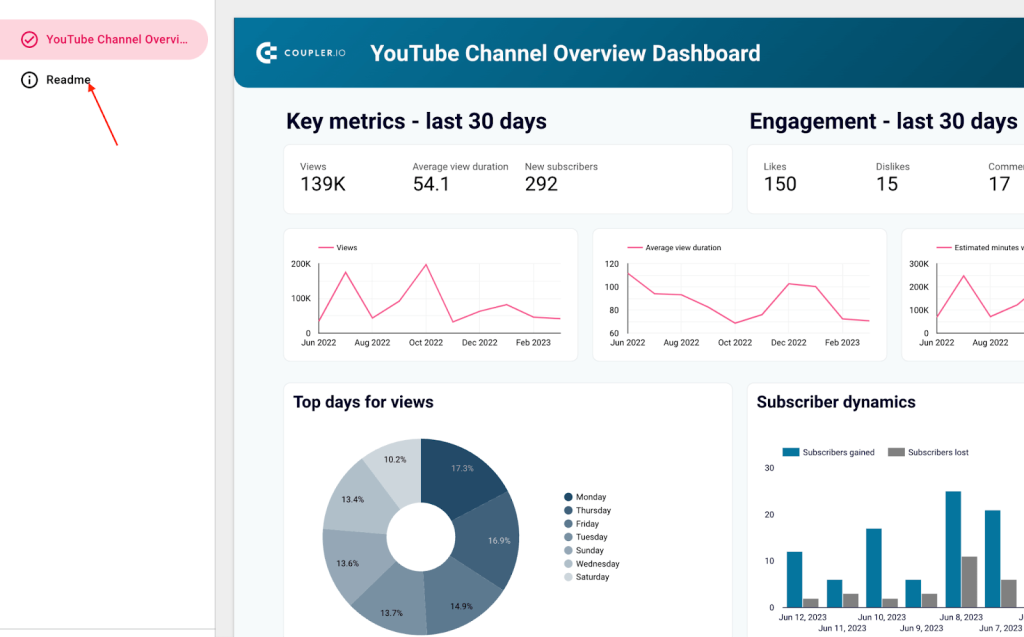
Task: Click the 17.3% dark blue donut slice
Action: pyautogui.click(x=463, y=468)
